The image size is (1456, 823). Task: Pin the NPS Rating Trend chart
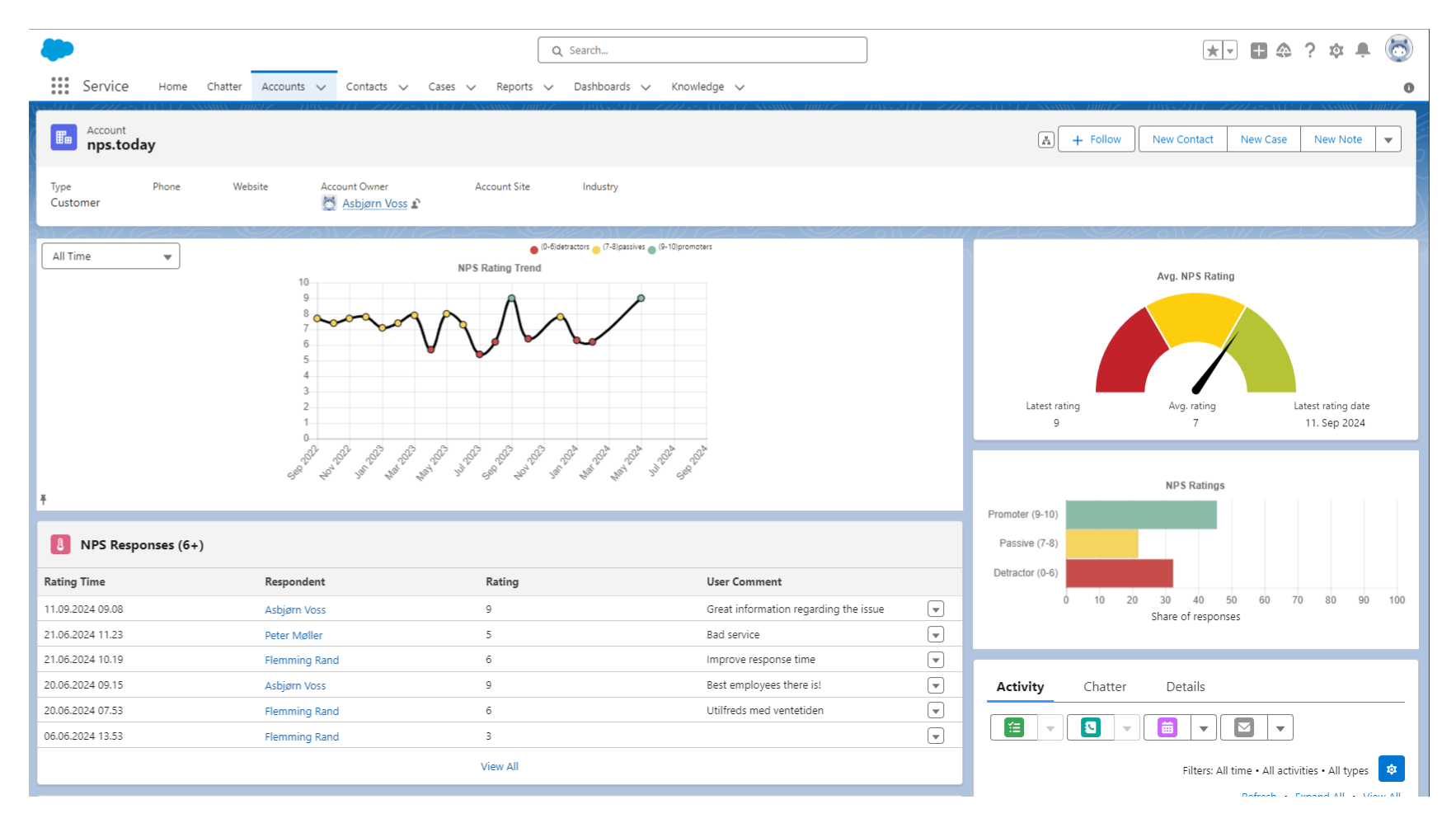point(45,498)
